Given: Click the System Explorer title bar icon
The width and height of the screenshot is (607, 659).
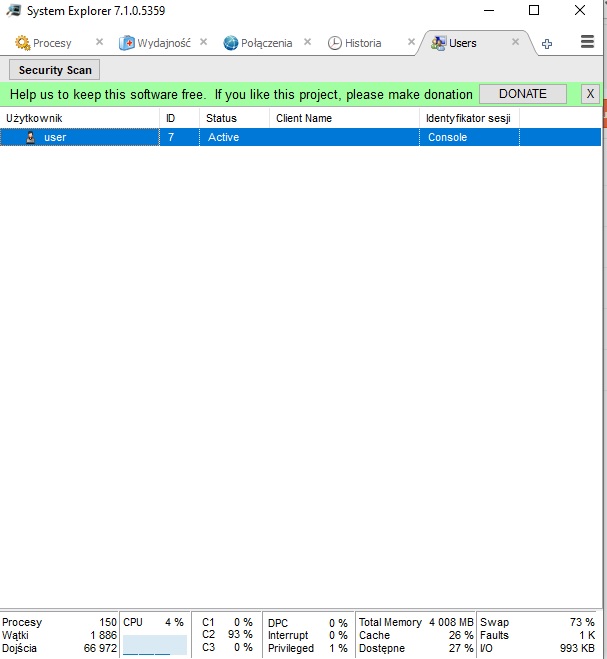Looking at the screenshot, I should pyautogui.click(x=14, y=11).
